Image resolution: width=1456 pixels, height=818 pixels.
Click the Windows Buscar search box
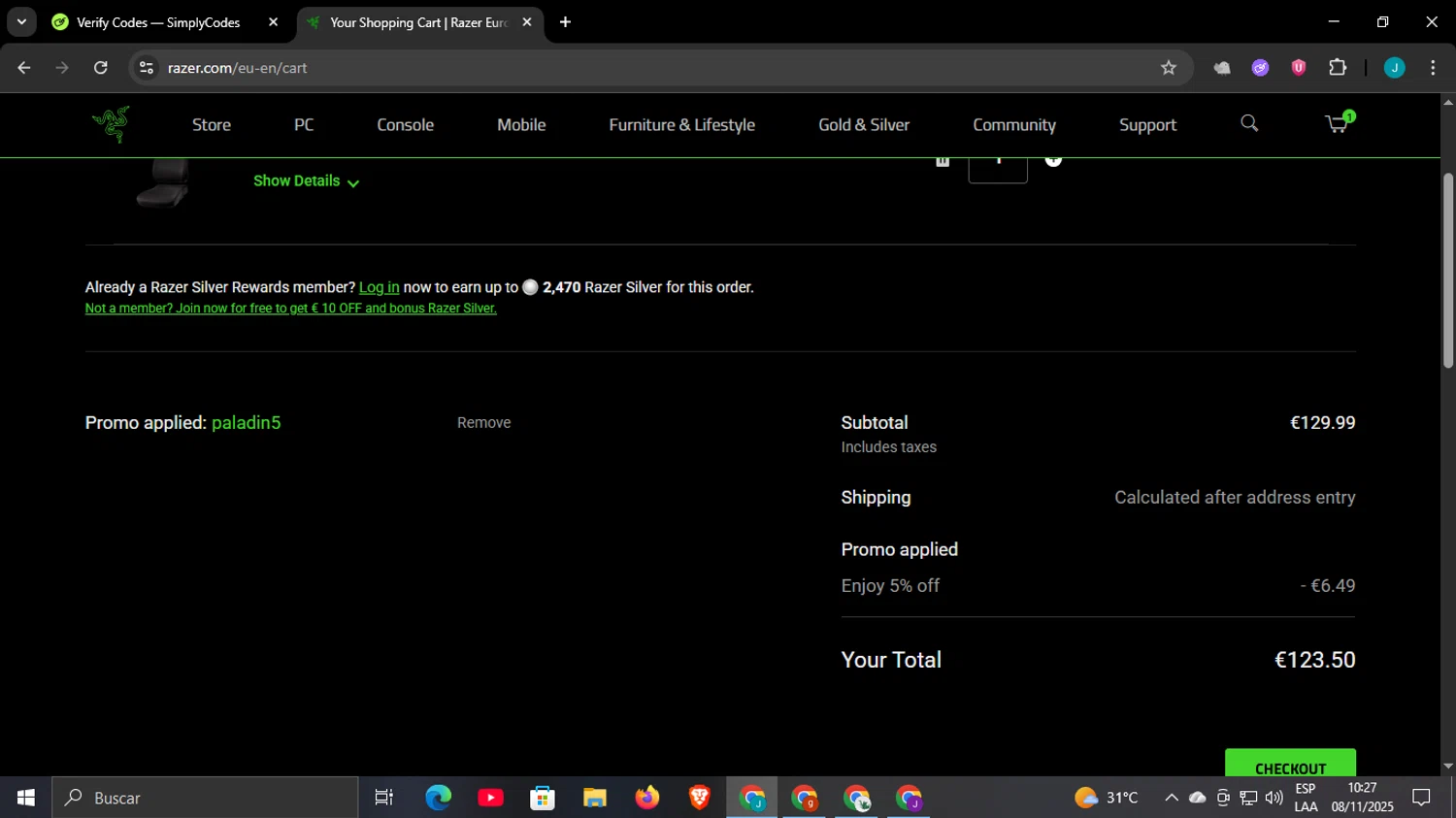[x=205, y=798]
